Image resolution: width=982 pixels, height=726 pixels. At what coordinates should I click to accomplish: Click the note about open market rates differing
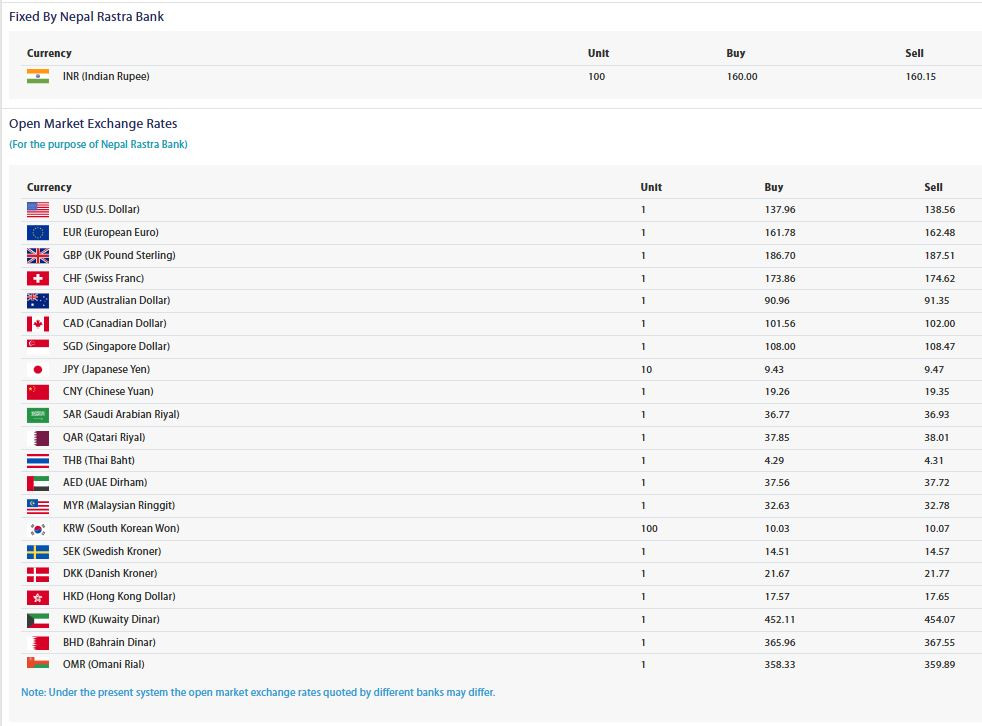[258, 692]
